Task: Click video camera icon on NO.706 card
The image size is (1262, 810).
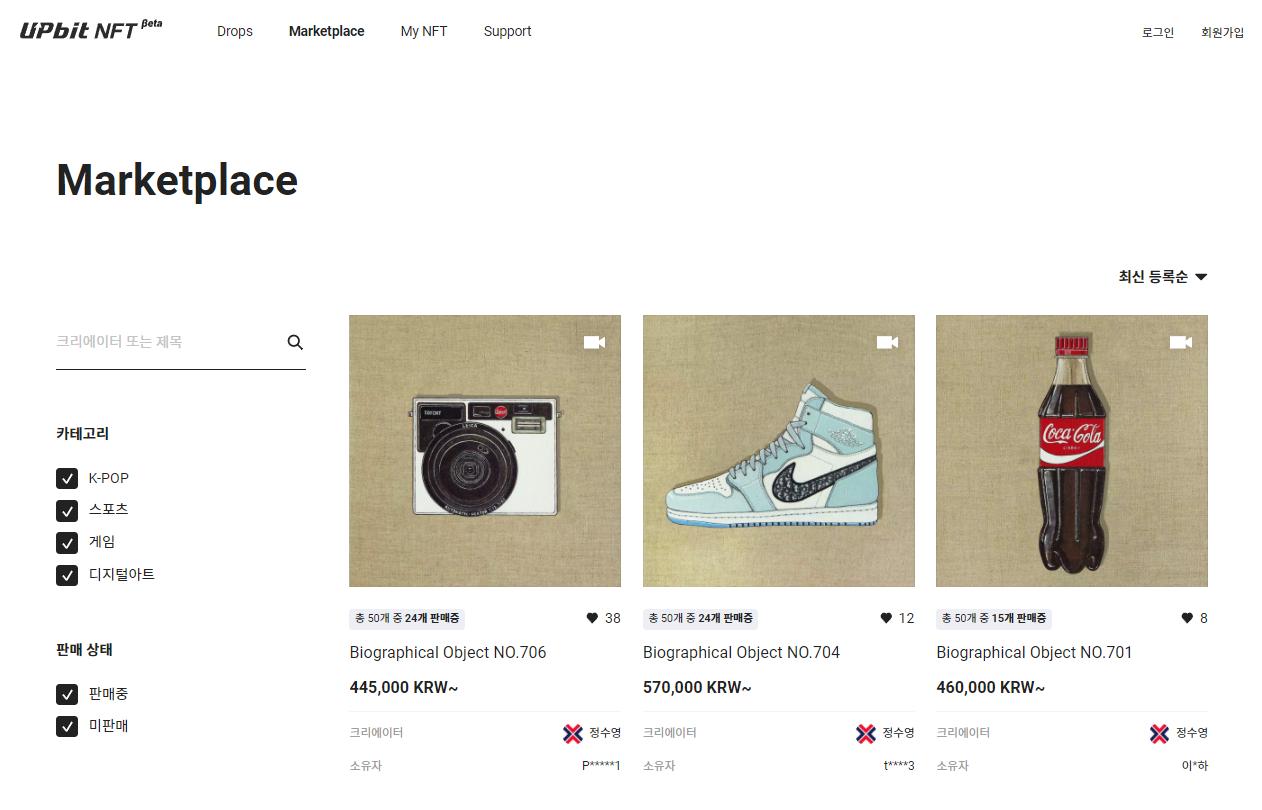Action: point(594,342)
